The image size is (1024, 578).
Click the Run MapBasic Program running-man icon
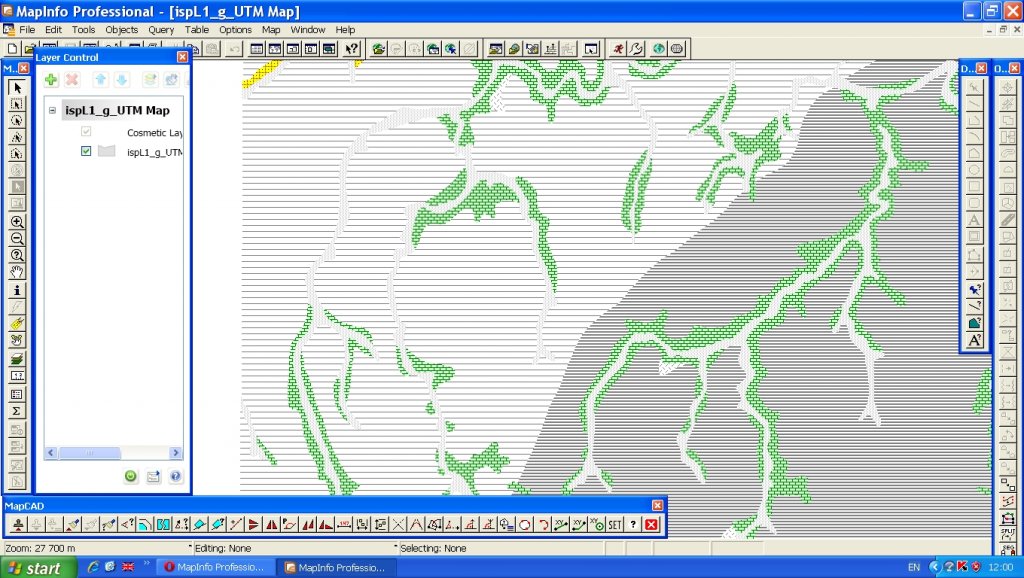[618, 49]
